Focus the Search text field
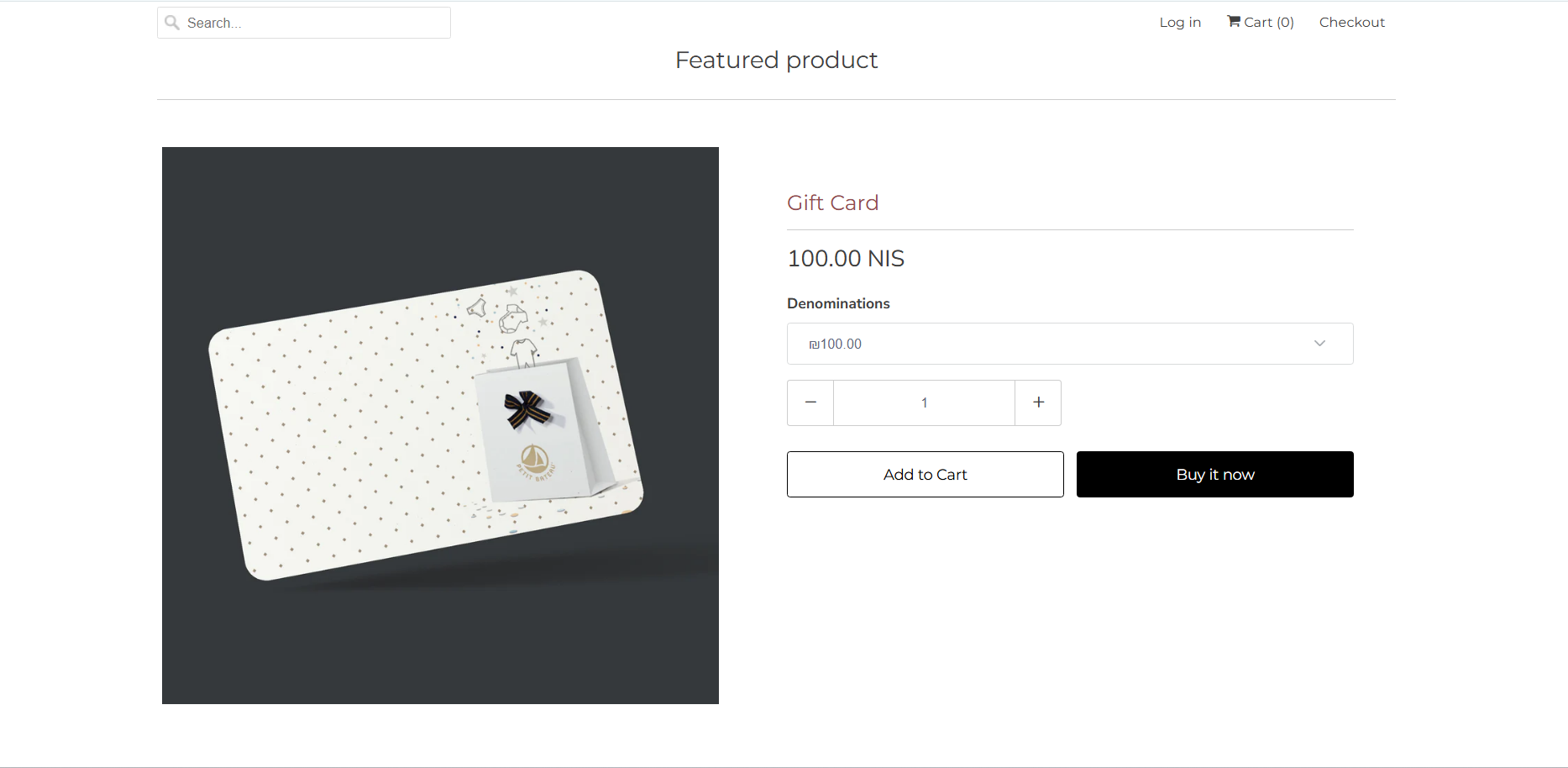The height and width of the screenshot is (768, 1568). (x=315, y=23)
